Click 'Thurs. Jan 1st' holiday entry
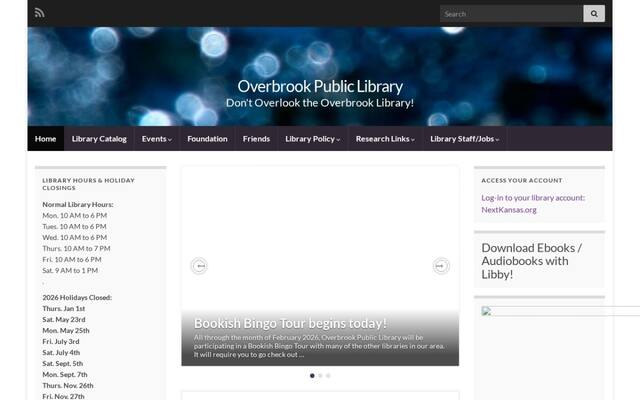The image size is (640, 400). 64,309
